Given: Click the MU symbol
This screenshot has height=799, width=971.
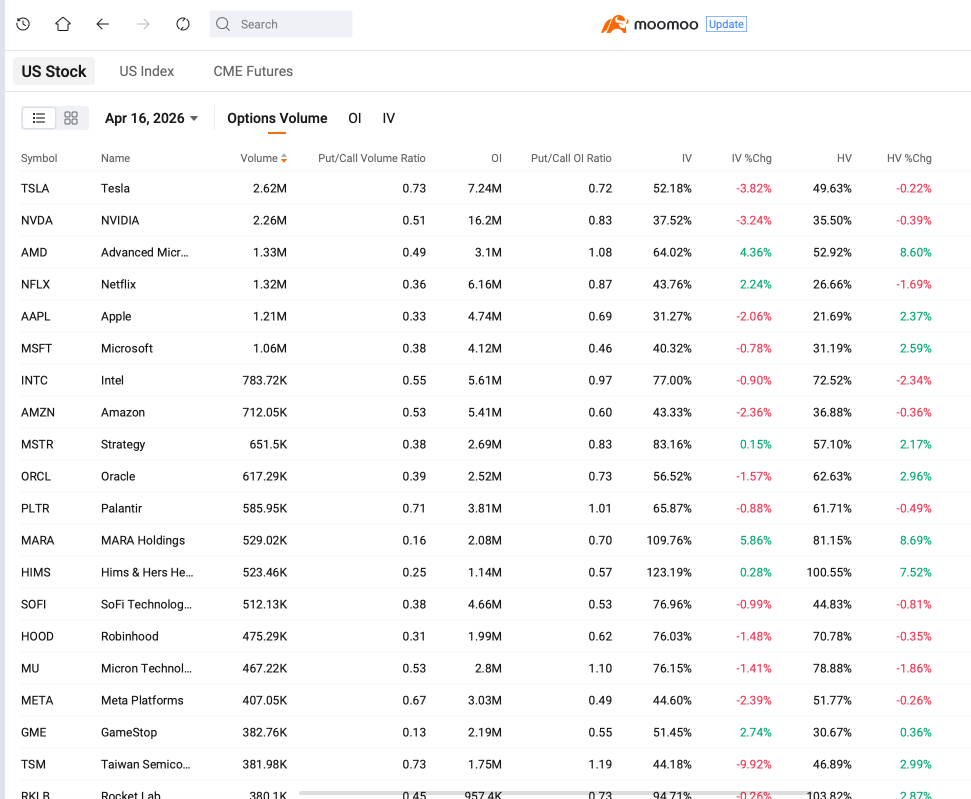Looking at the screenshot, I should 30,668.
